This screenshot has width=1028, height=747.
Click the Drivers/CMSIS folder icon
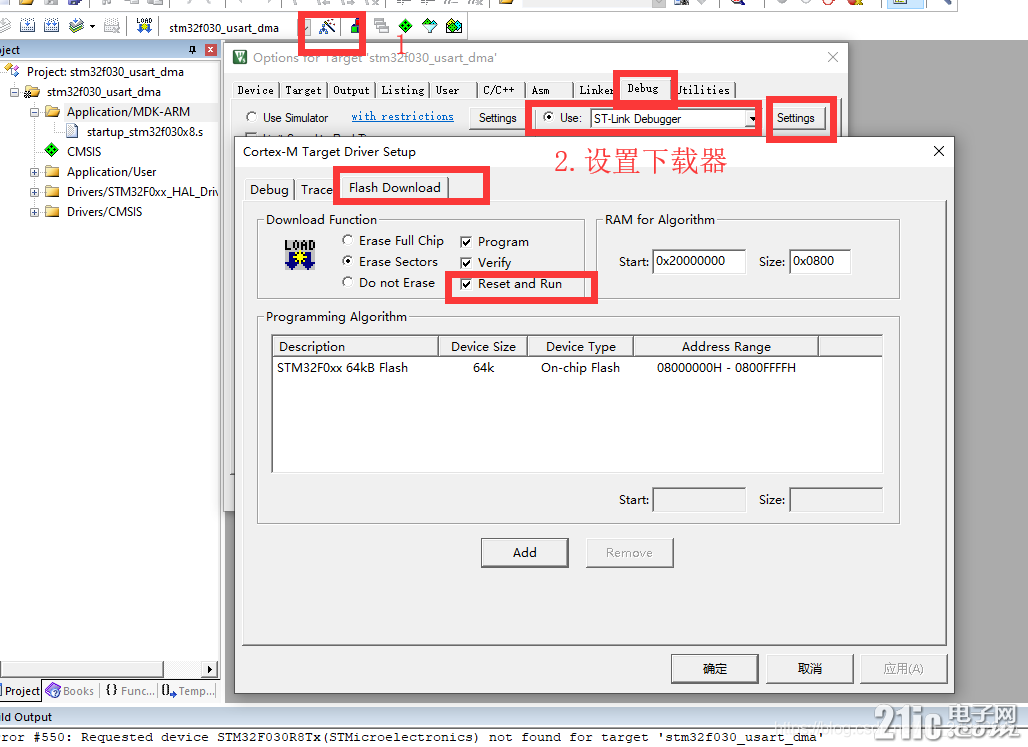point(52,212)
